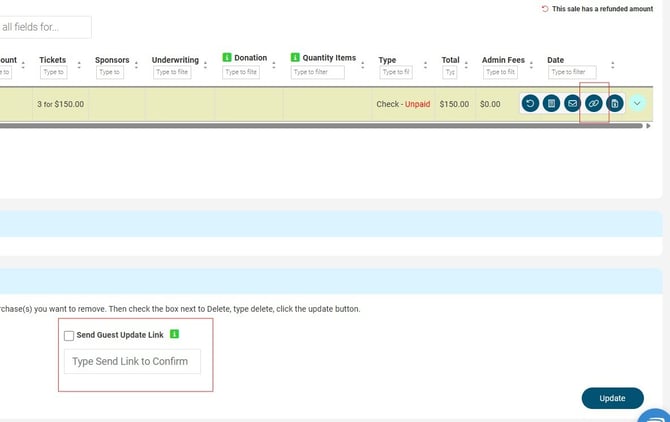The image size is (670, 422).
Task: Click the refund (undo arrow) icon
Action: click(x=530, y=103)
